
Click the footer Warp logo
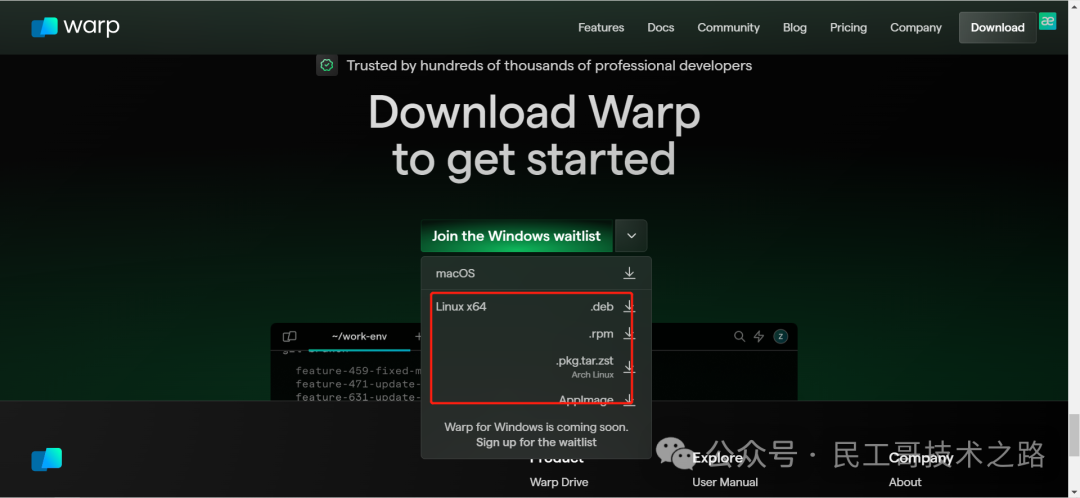click(x=47, y=459)
